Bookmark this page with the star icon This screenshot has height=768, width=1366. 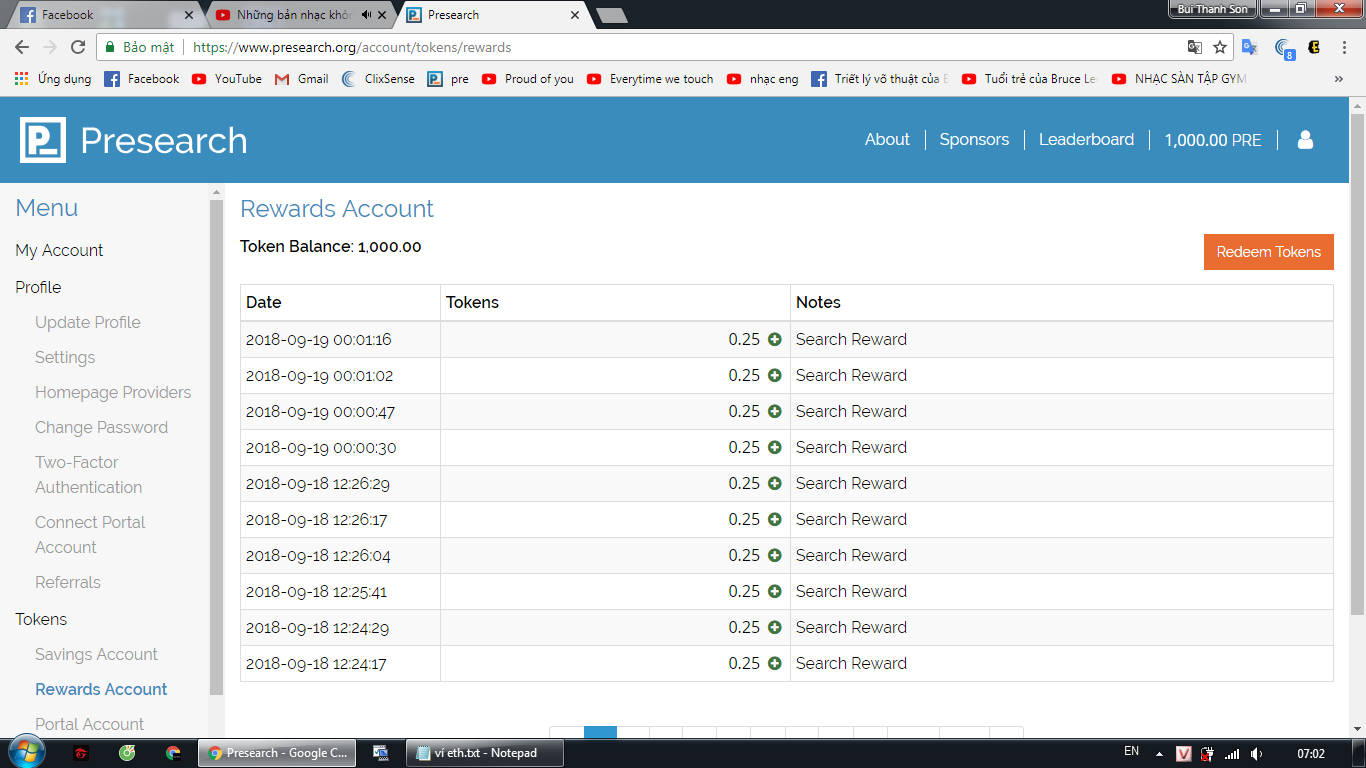tap(1220, 47)
